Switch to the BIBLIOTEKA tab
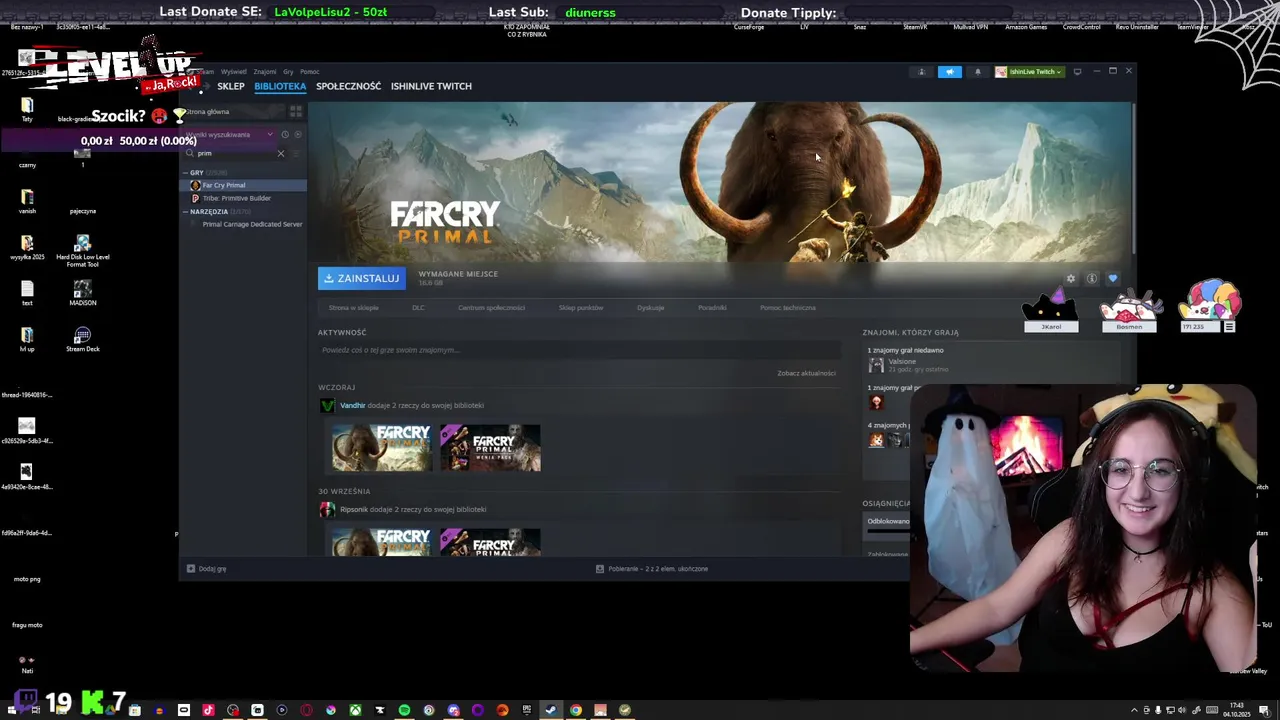1280x720 pixels. tap(280, 86)
